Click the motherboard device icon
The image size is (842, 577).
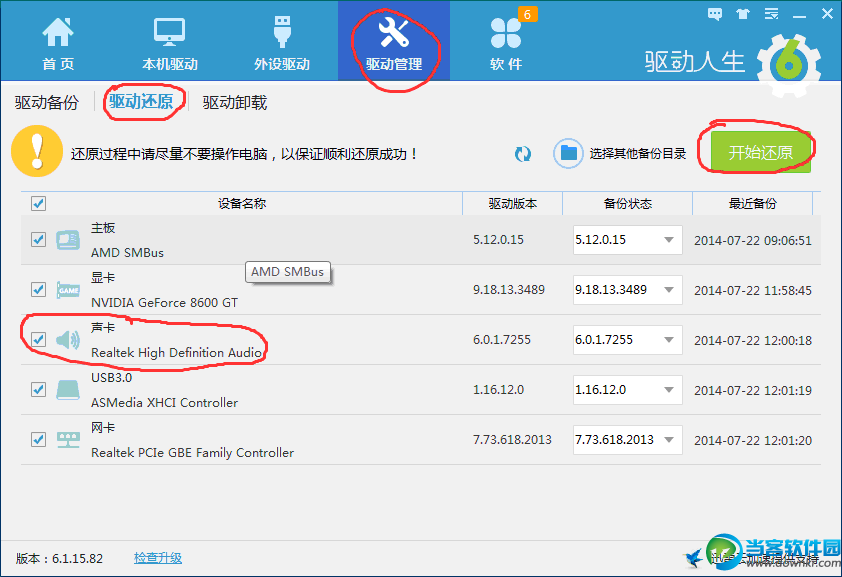[68, 240]
